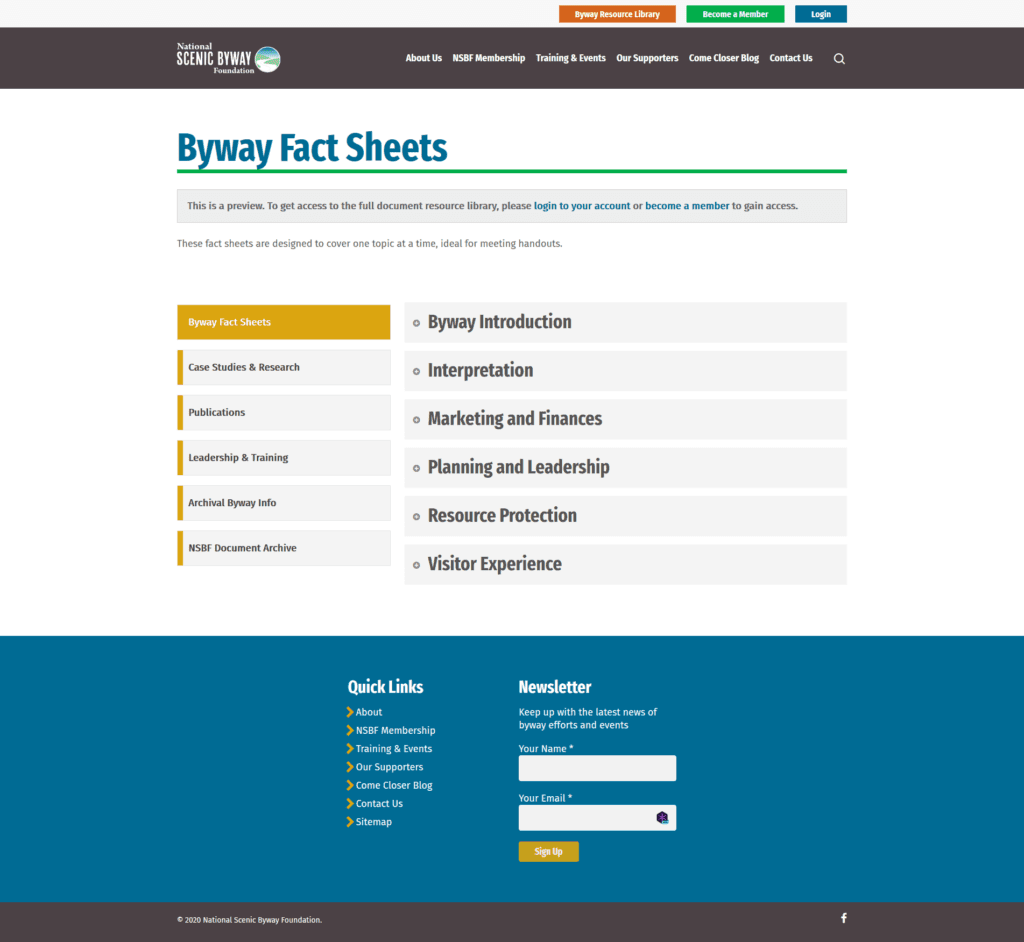The height and width of the screenshot is (942, 1024).
Task: Follow the 'login to your account' link
Action: [582, 206]
